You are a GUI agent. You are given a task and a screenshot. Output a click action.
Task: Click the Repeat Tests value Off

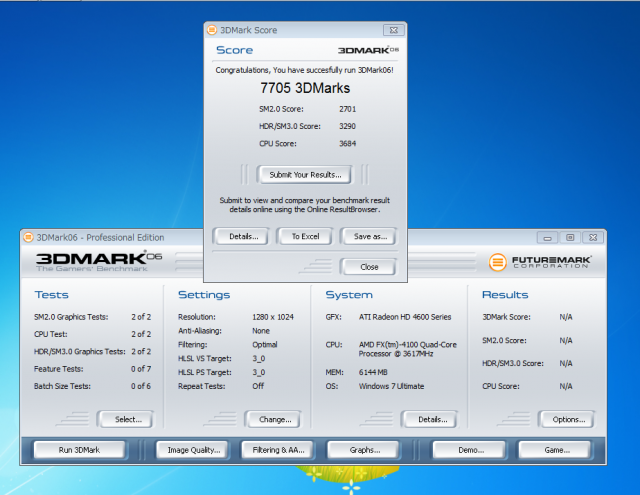[258, 386]
